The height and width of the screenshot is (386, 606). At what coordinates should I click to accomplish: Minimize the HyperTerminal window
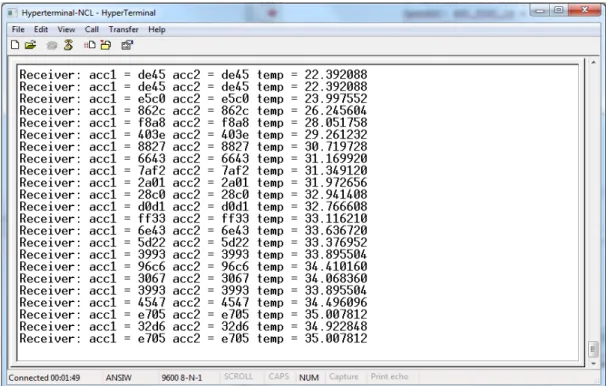[540, 10]
